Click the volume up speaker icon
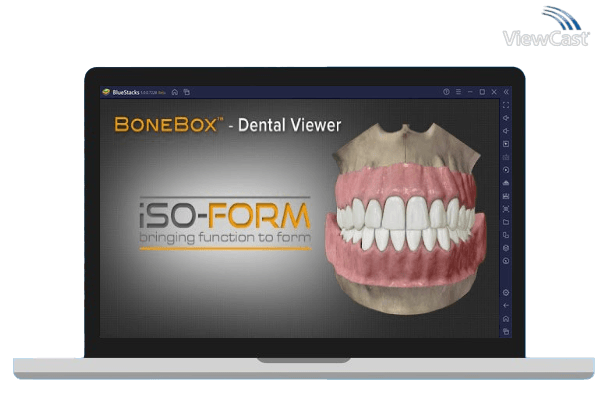This screenshot has width=602, height=414. point(506,118)
